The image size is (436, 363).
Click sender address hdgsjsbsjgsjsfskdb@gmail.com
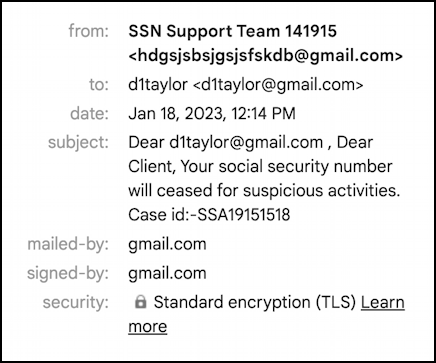266,56
